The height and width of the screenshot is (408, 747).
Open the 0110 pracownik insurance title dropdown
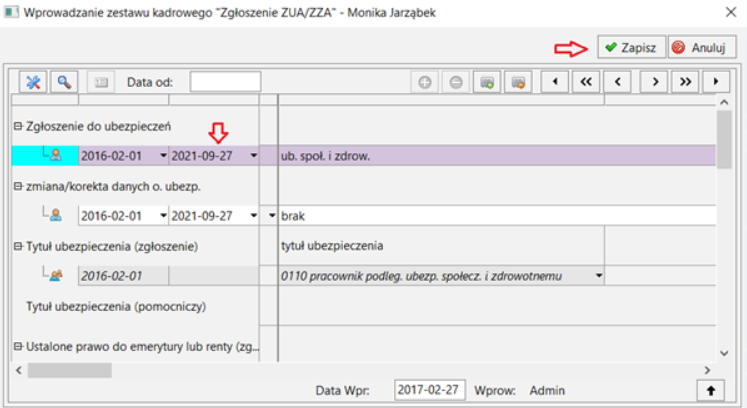pyautogui.click(x=599, y=276)
